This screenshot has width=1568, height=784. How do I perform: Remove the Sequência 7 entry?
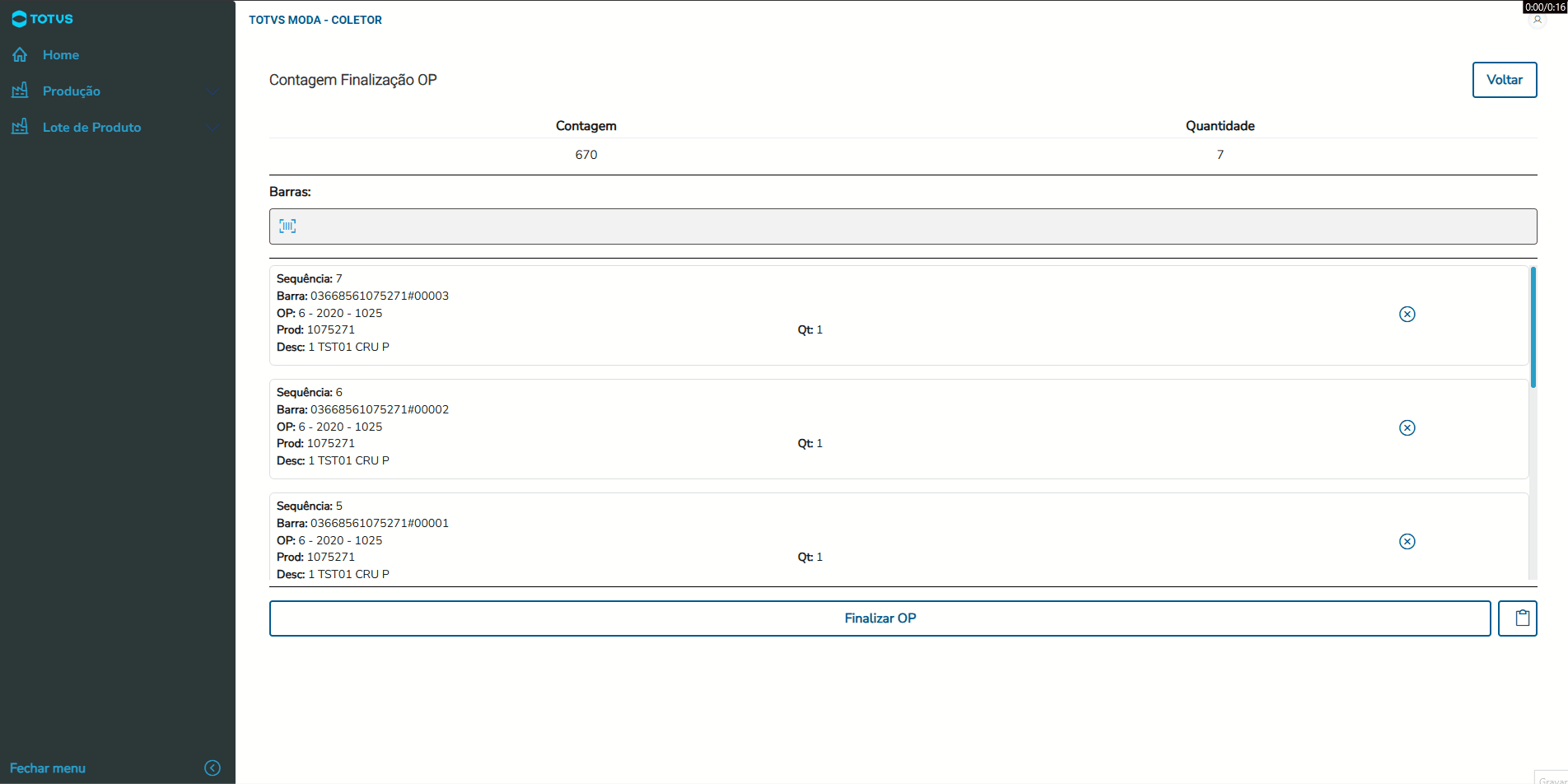point(1407,314)
